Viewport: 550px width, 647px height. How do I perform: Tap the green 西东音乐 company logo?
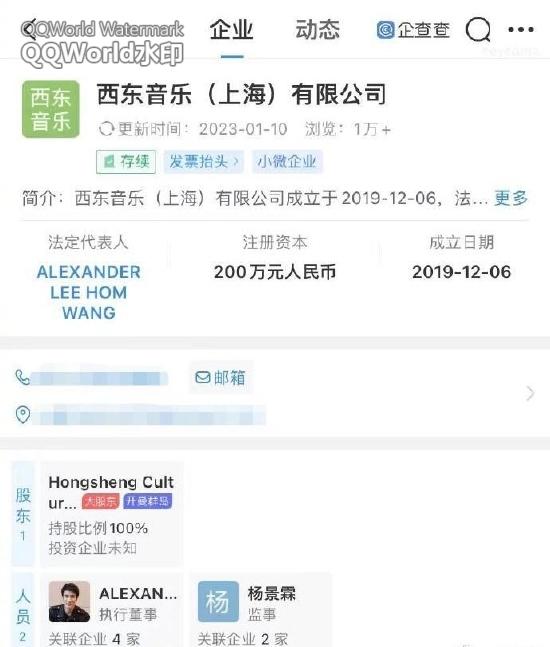[x=51, y=109]
